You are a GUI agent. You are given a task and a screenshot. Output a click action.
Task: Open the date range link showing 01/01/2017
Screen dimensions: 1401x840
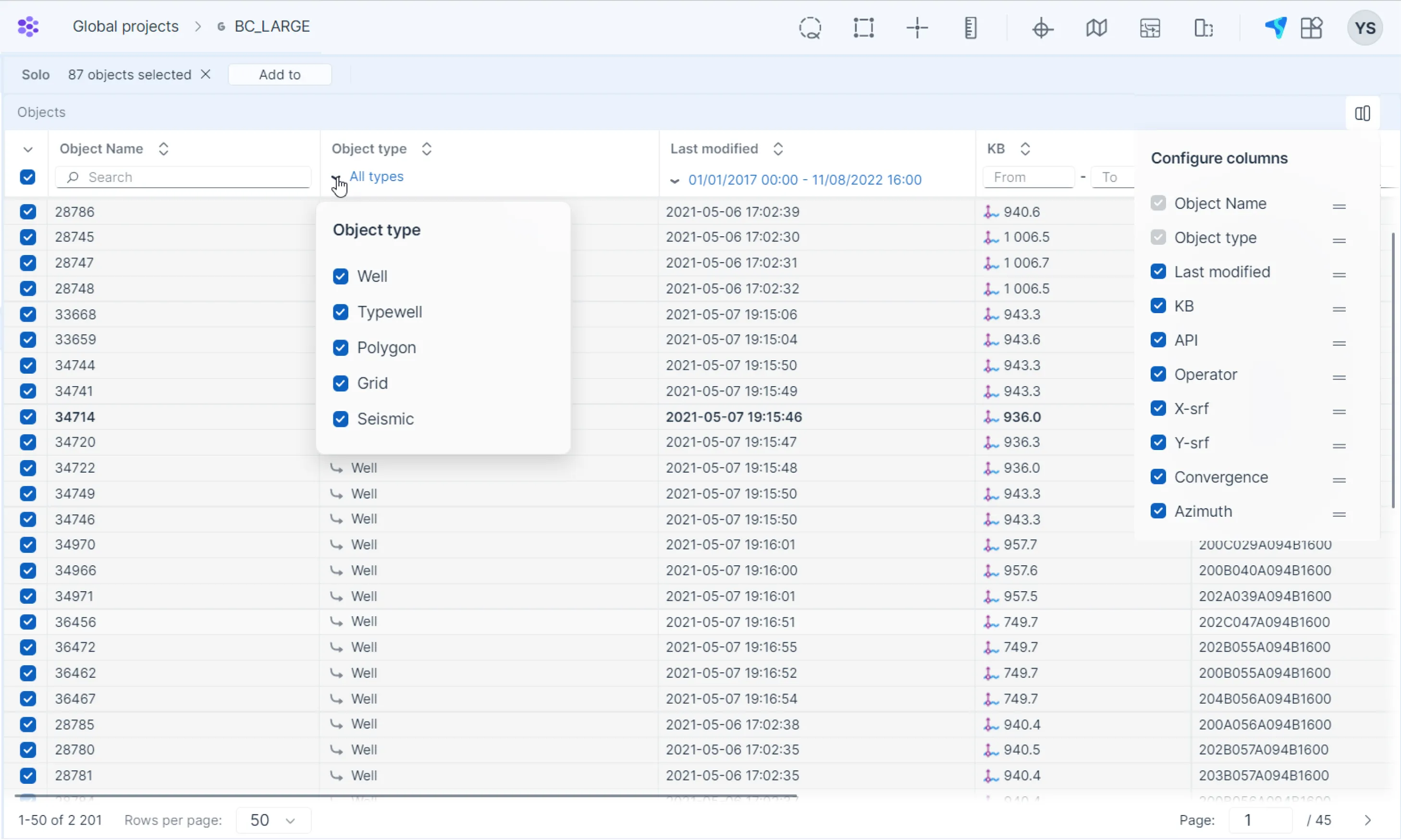[x=804, y=180]
